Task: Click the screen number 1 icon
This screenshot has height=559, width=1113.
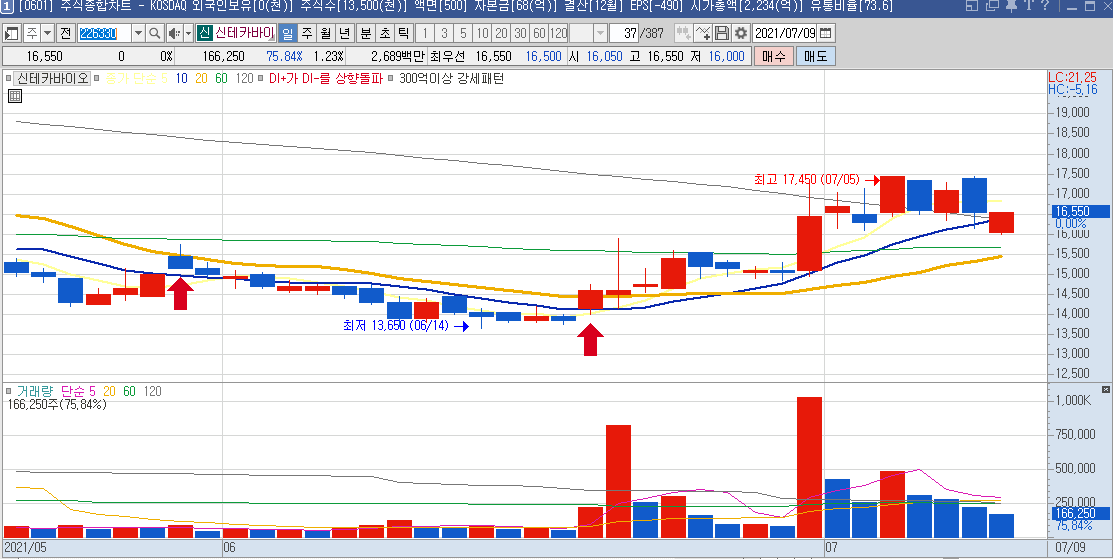Action: coord(6,8)
